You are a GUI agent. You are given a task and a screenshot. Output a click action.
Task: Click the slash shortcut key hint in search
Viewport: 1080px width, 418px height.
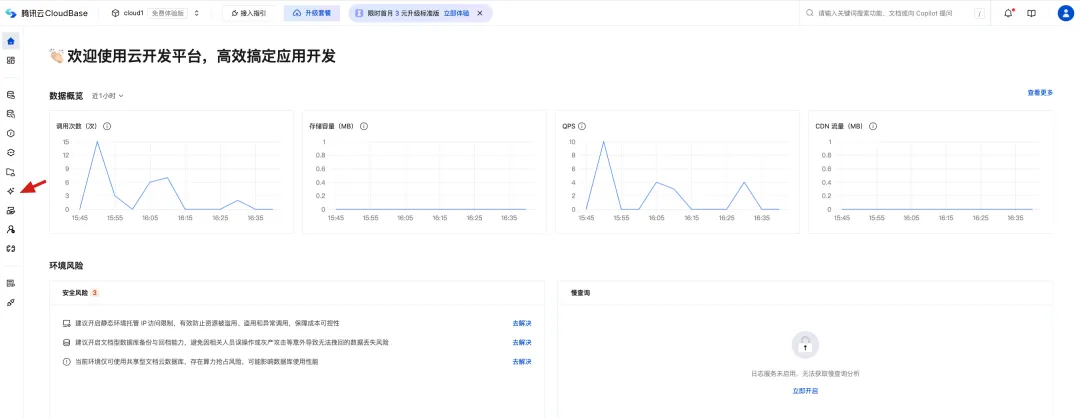coord(979,13)
